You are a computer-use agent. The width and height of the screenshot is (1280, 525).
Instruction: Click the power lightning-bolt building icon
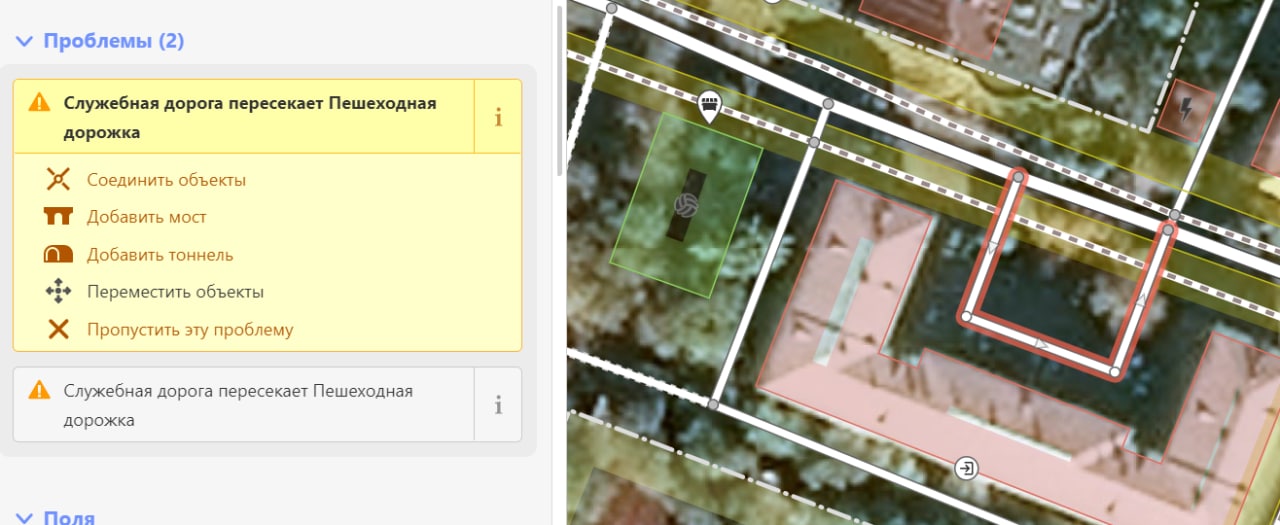tap(1186, 110)
